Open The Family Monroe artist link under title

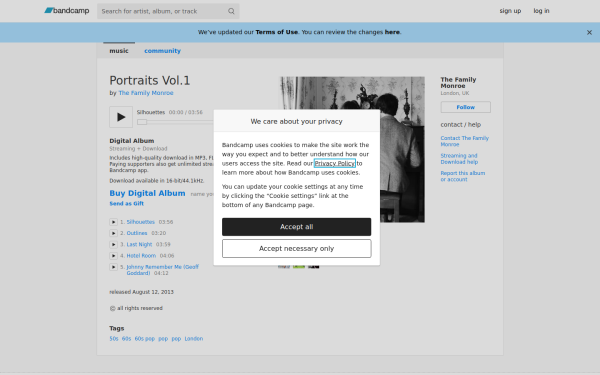(x=146, y=93)
